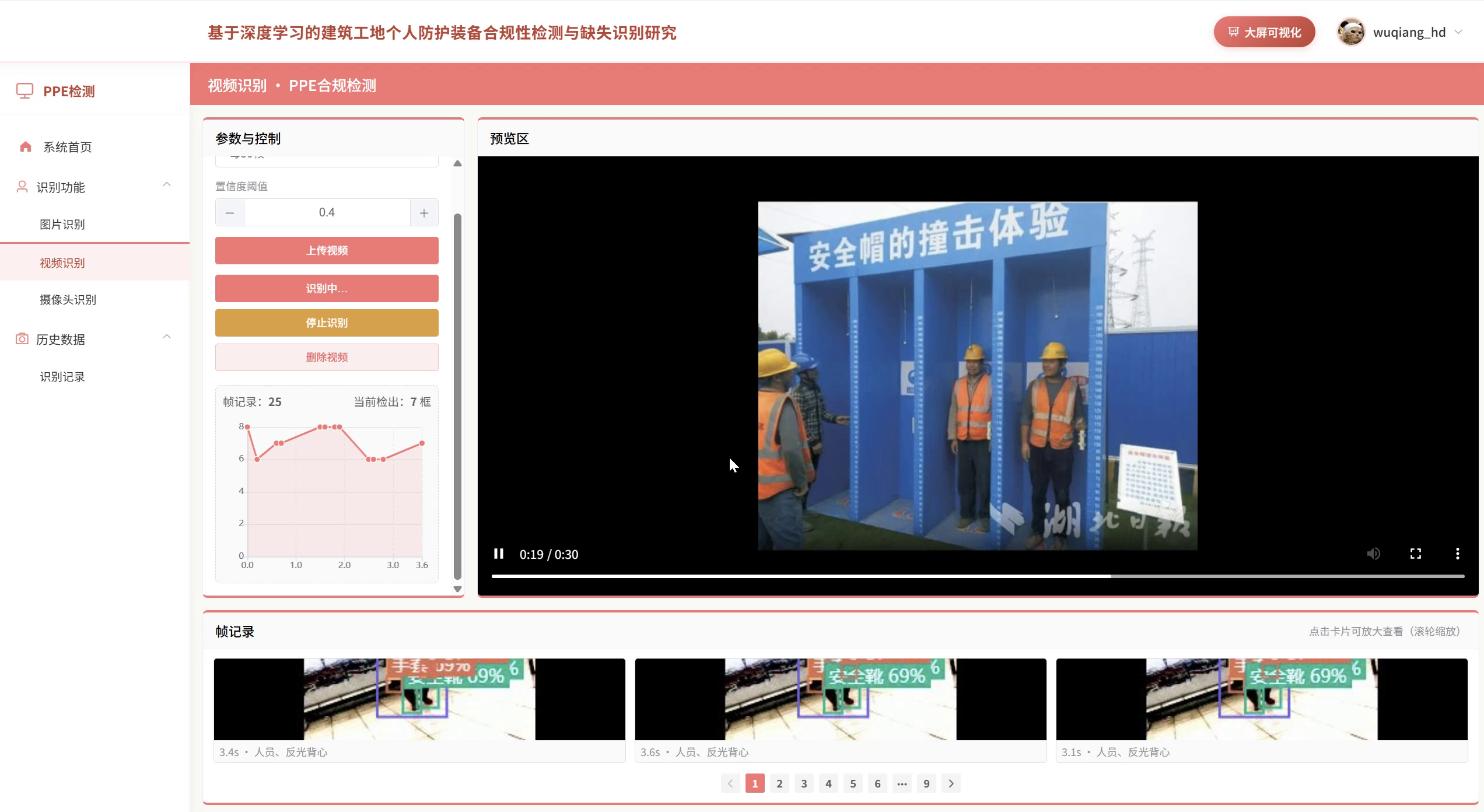Enter fullscreen with the video fullscreen icon

[1416, 554]
